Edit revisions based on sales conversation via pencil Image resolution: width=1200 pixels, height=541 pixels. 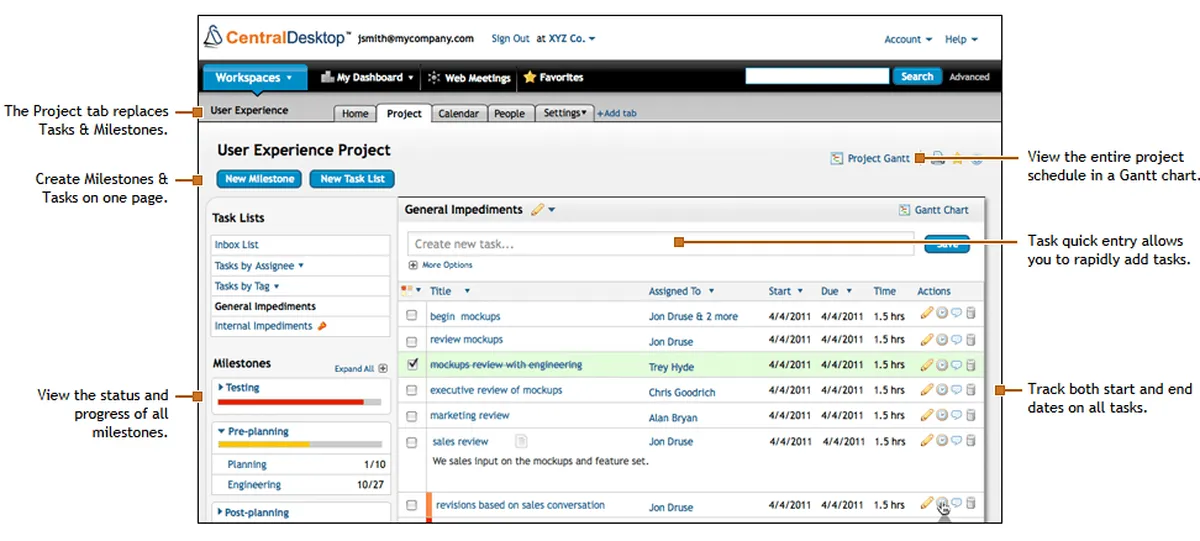coord(926,503)
